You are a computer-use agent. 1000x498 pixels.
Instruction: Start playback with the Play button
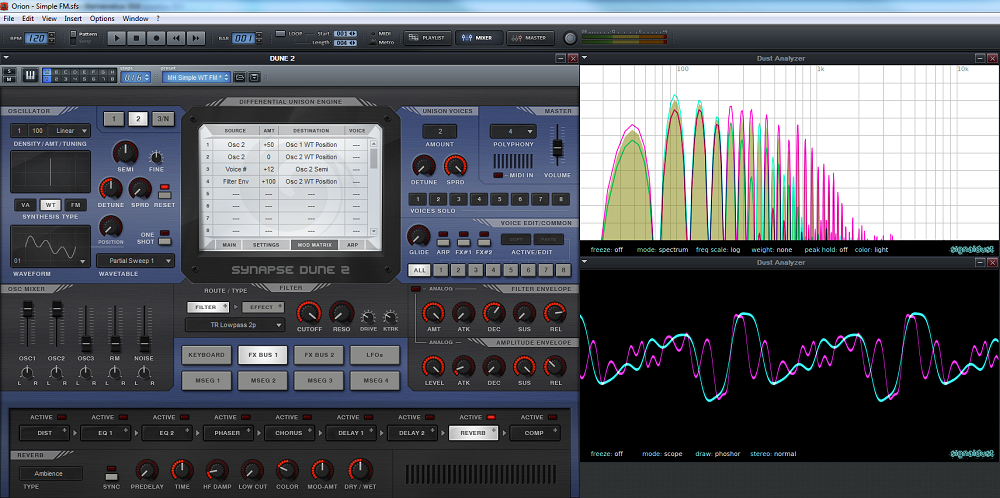[x=116, y=38]
